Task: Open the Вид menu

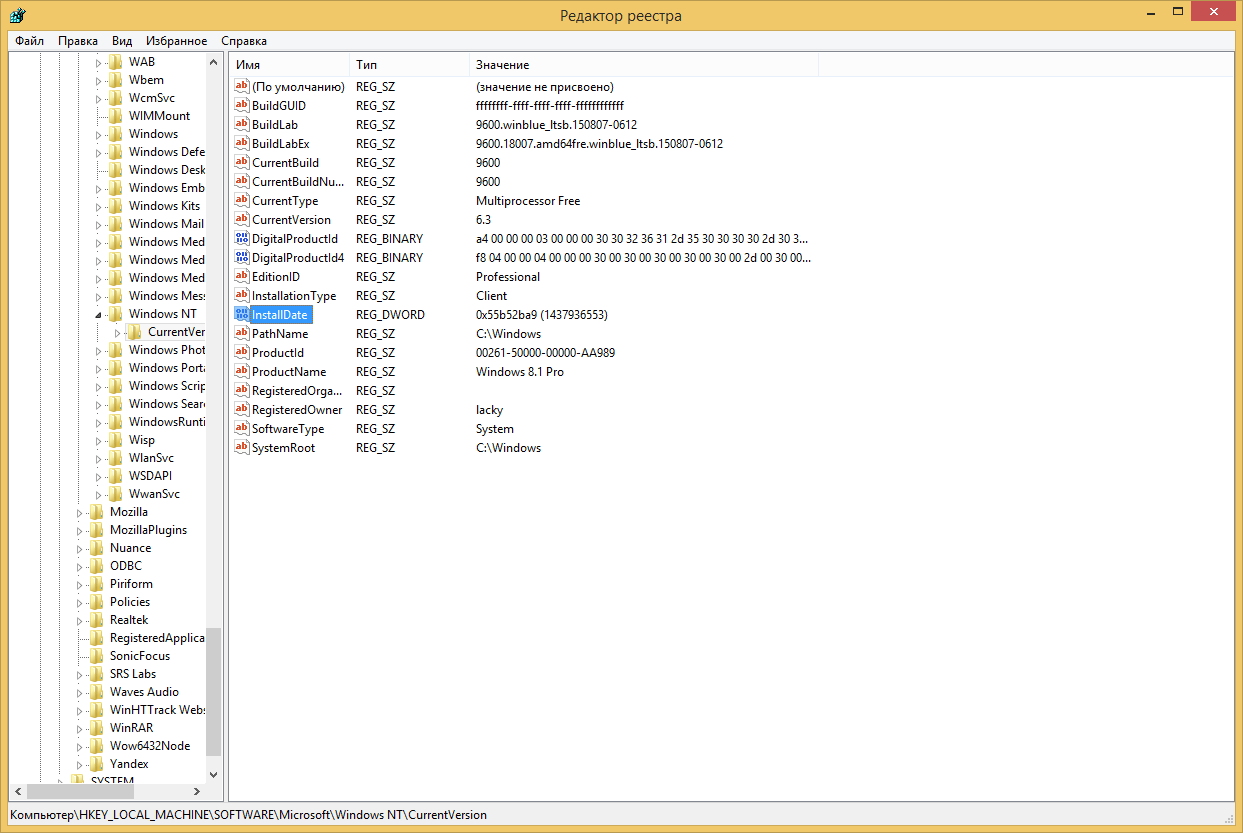Action: click(x=122, y=41)
